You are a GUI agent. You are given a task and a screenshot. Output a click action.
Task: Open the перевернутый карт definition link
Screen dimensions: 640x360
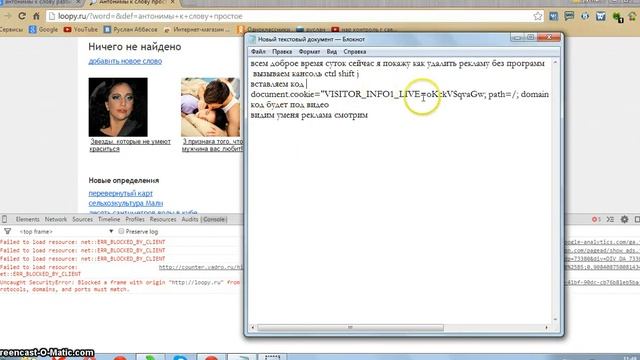pos(120,193)
